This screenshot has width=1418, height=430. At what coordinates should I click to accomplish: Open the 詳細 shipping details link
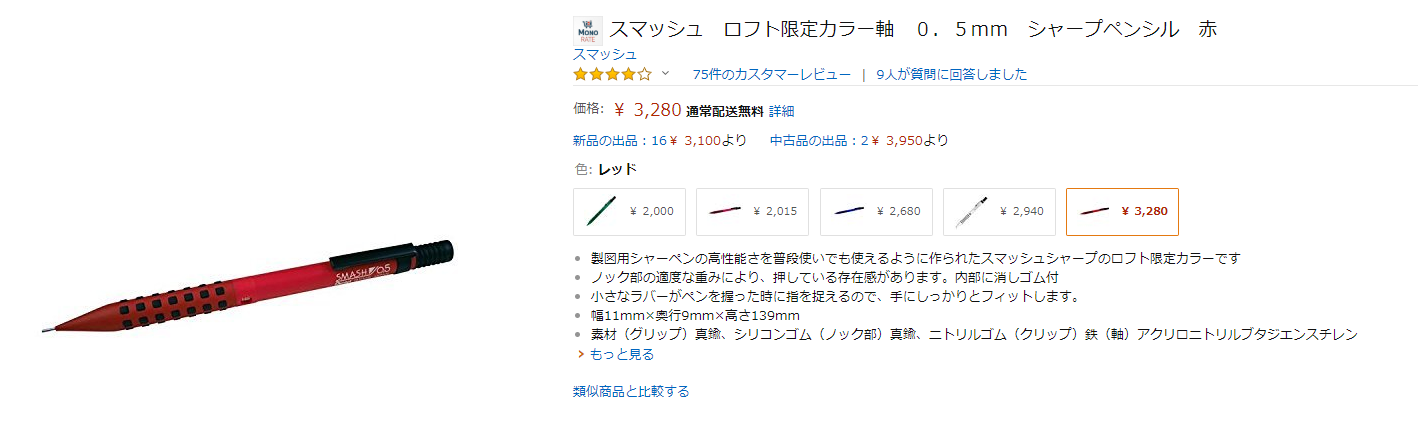781,111
